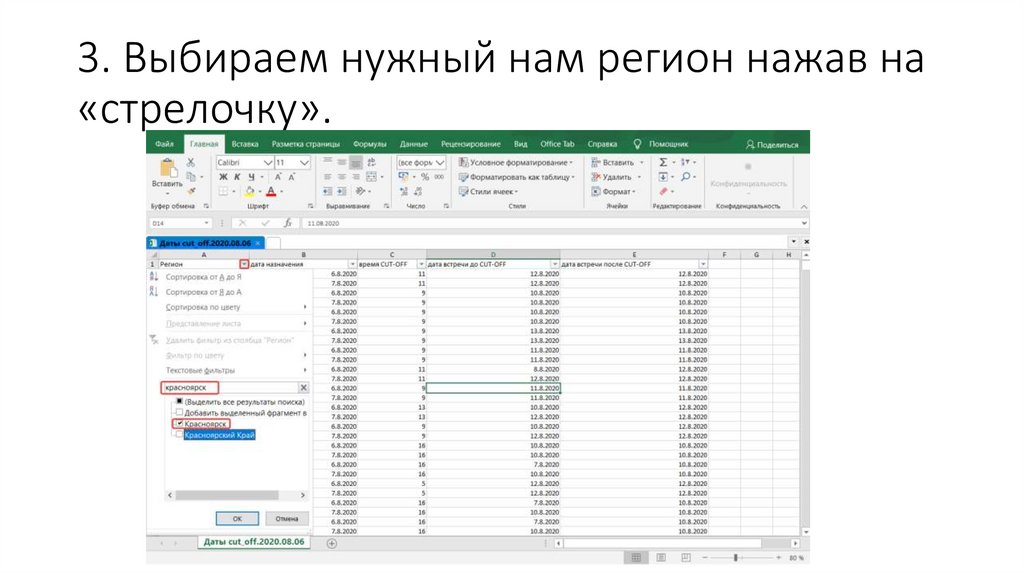This screenshot has width=1024, height=574.
Task: Switch to the Вставка ribbon tab
Action: [x=245, y=144]
